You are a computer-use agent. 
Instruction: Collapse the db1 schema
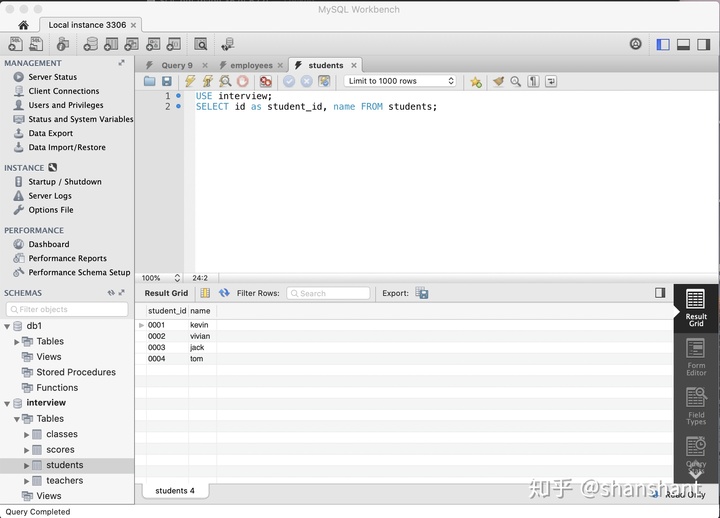pyautogui.click(x=7, y=327)
